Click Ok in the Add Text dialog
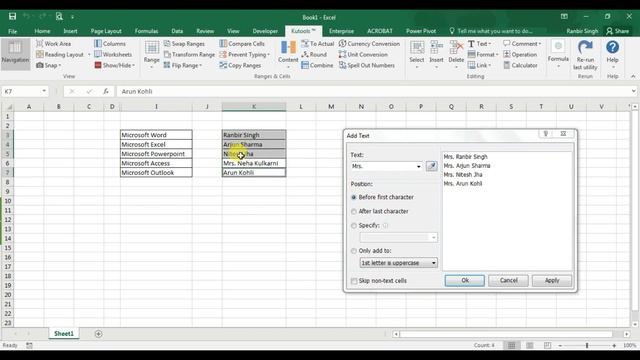 (464, 280)
